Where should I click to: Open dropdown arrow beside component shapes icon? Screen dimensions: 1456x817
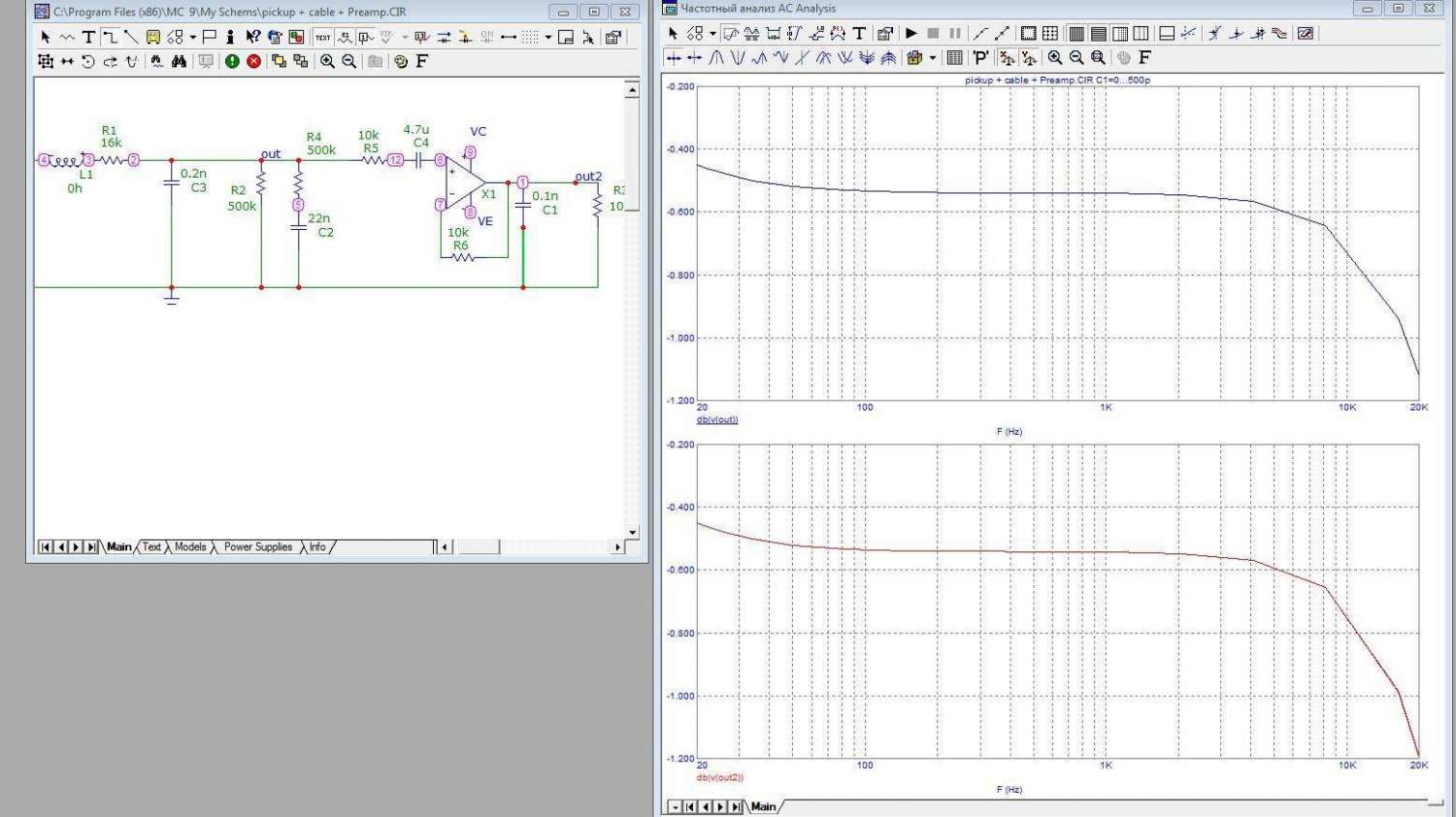coord(193,37)
